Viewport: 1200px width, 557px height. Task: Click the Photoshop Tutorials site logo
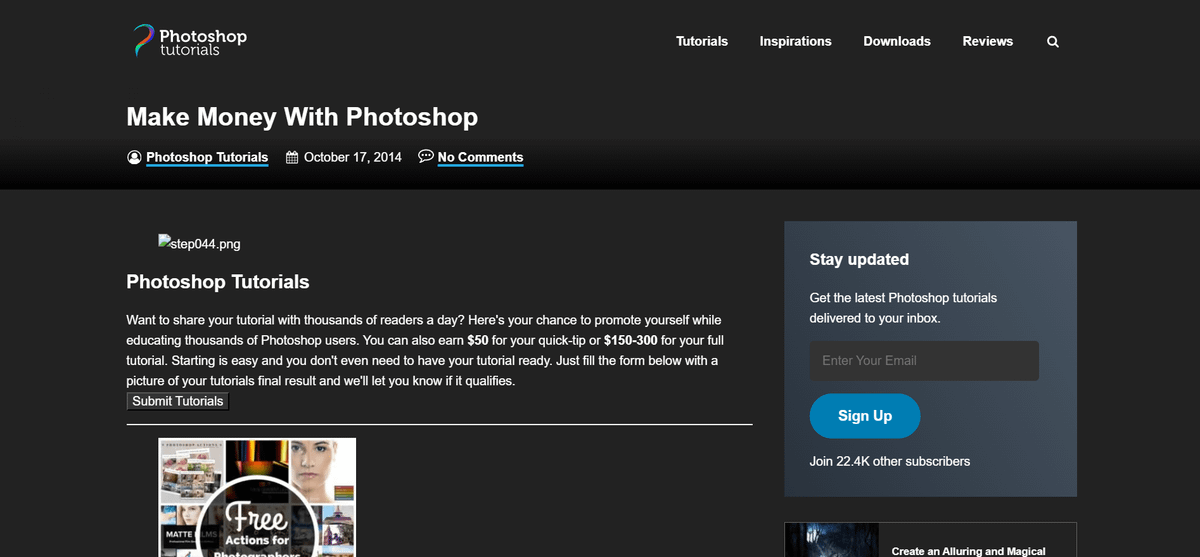[190, 41]
